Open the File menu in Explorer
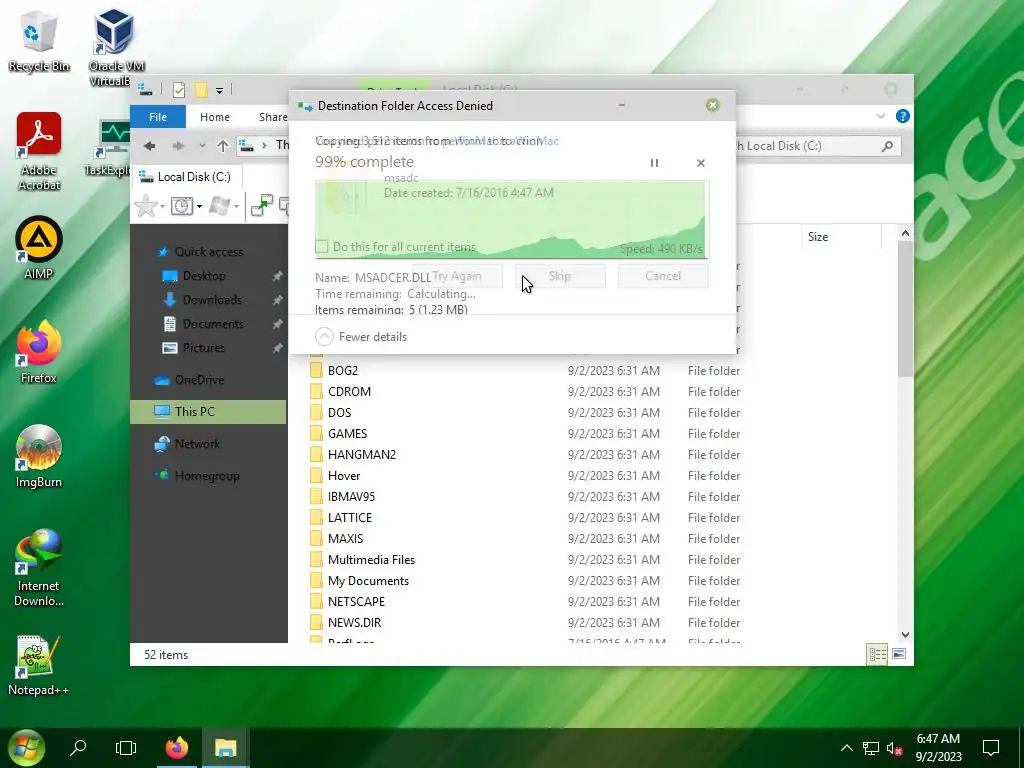 click(158, 117)
